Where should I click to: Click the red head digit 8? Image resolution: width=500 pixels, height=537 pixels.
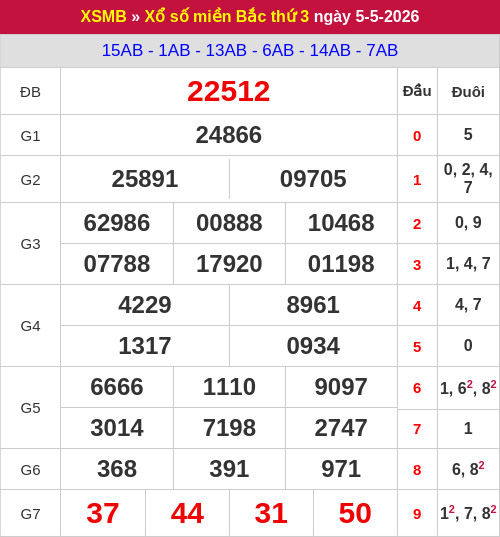coord(417,470)
